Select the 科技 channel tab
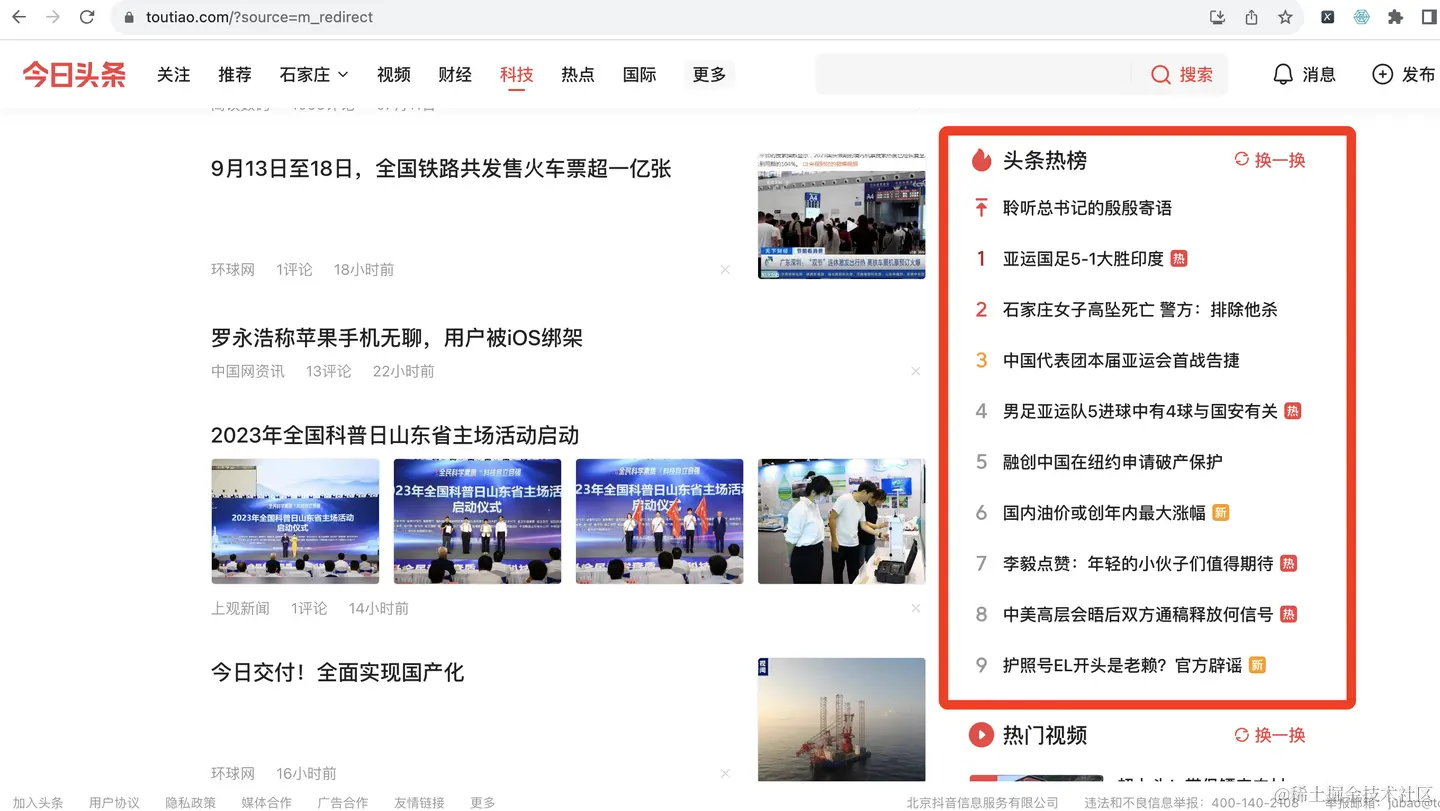This screenshot has width=1440, height=811. point(517,74)
